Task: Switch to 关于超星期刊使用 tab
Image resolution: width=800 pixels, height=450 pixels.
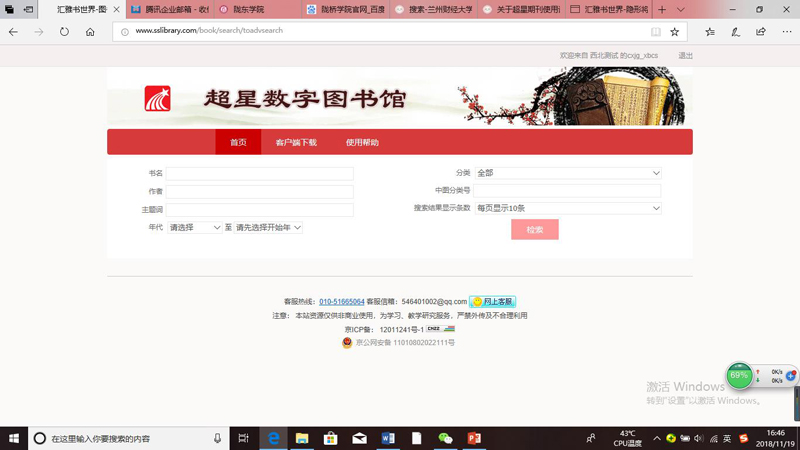Action: point(521,10)
